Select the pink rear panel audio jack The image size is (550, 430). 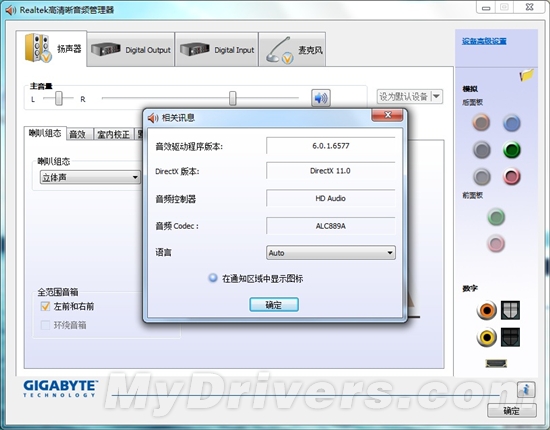pyautogui.click(x=511, y=176)
